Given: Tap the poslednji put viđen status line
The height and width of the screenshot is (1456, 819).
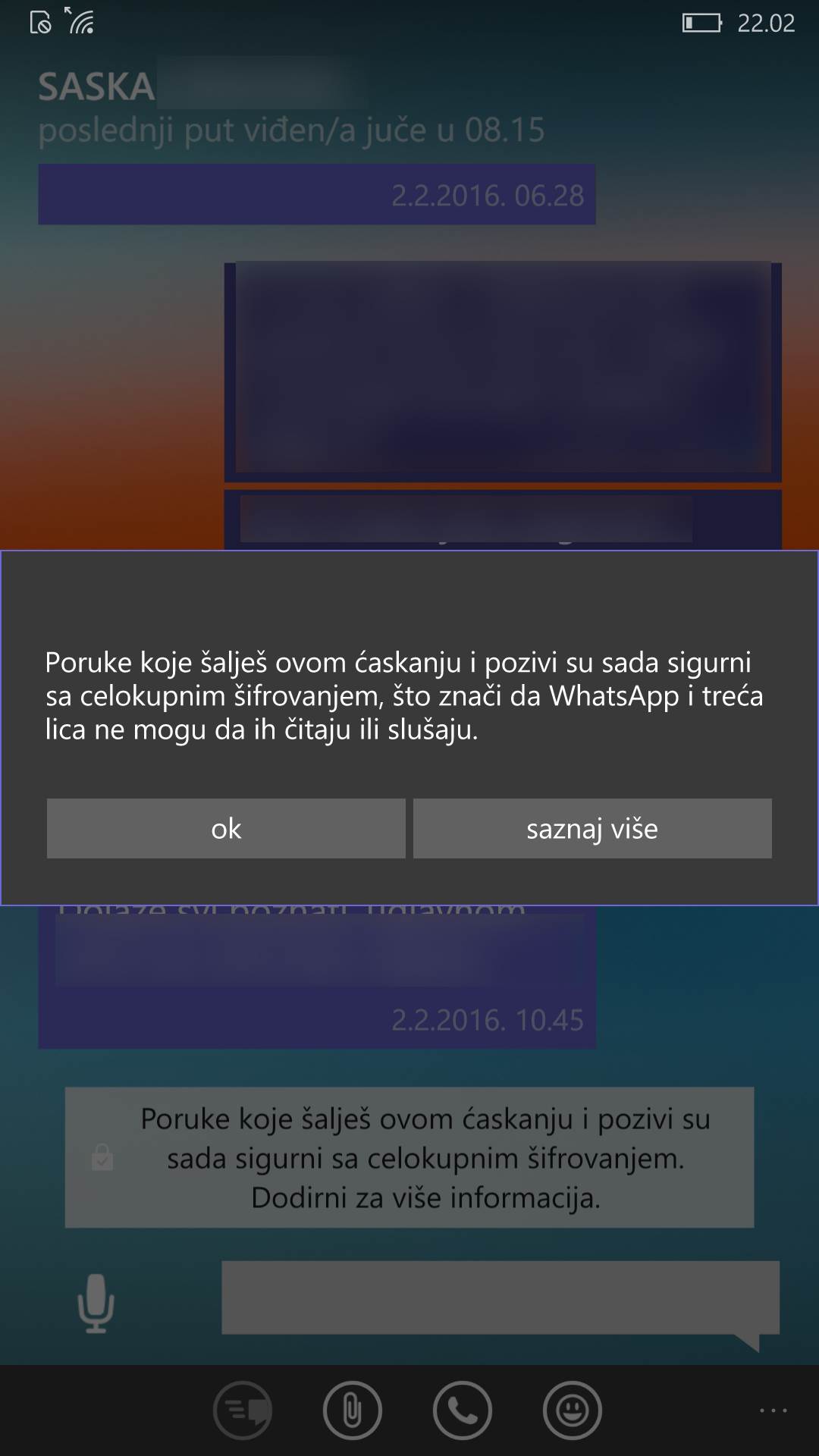Looking at the screenshot, I should click(291, 130).
